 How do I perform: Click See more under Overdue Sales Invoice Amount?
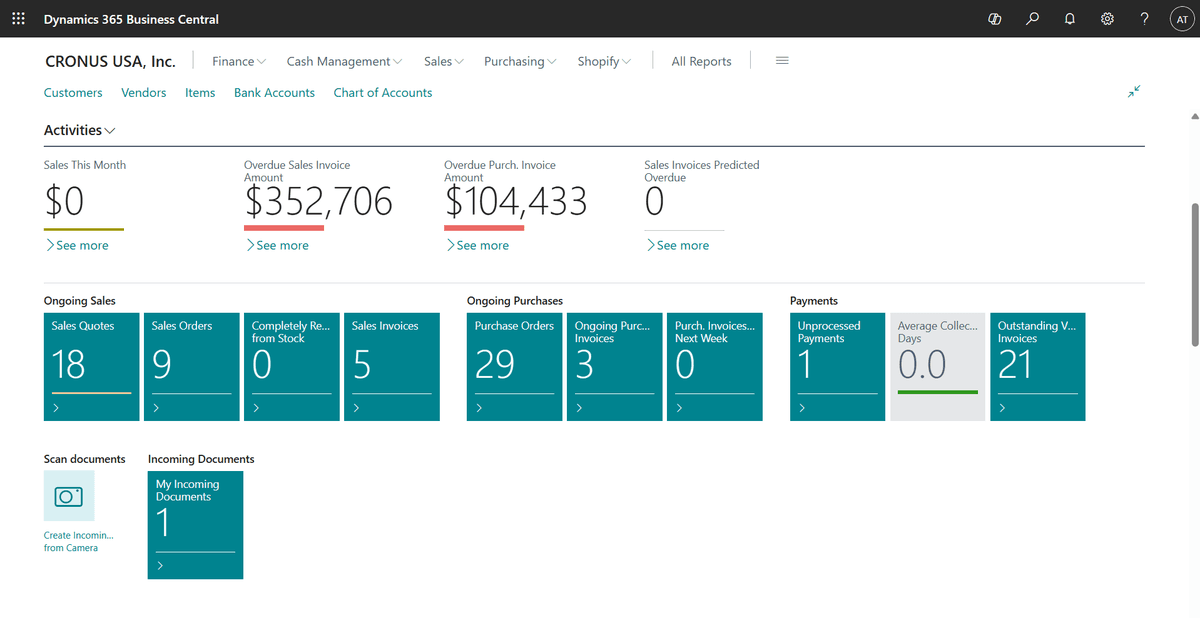281,245
